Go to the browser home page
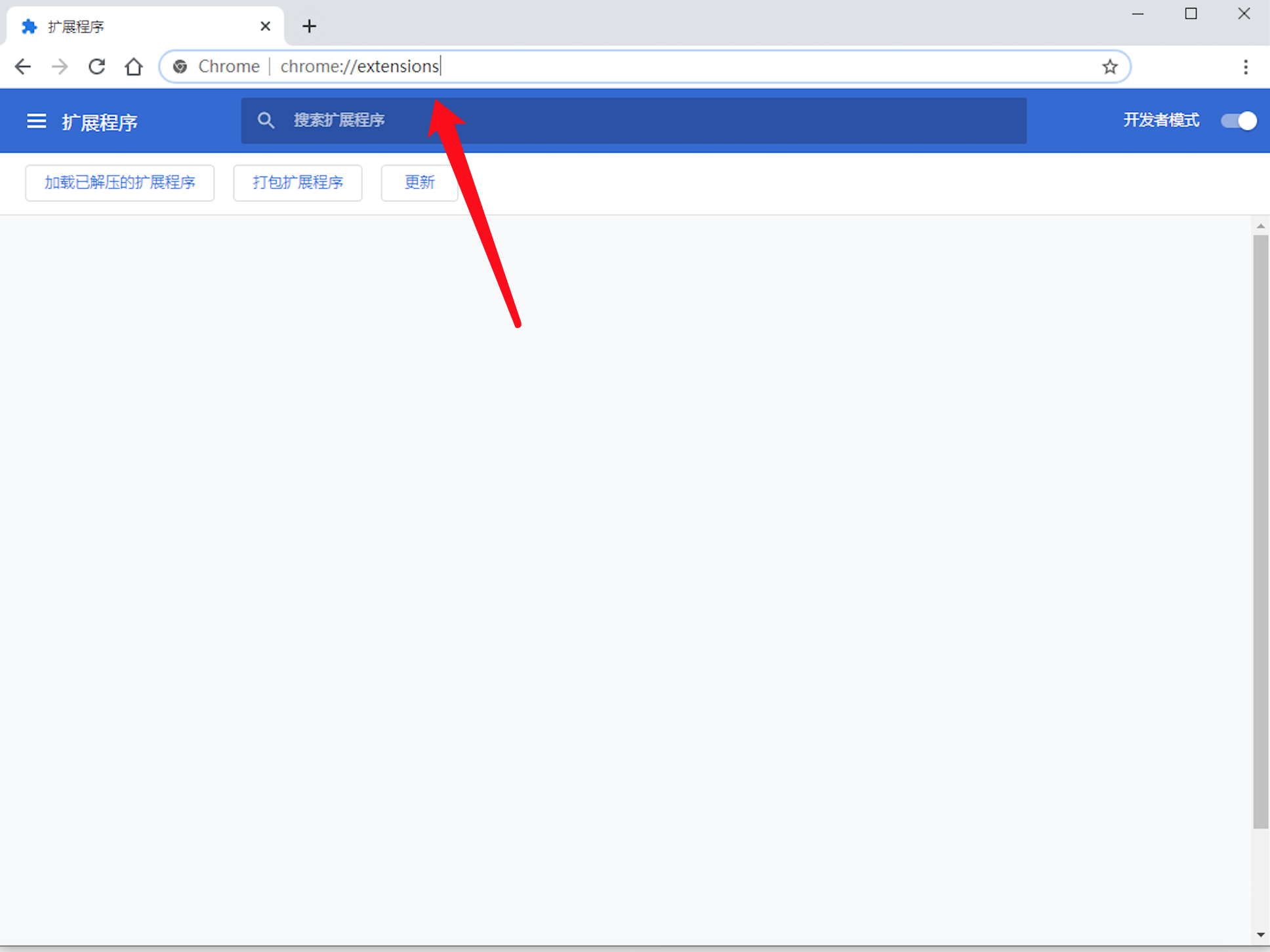This screenshot has height=952, width=1270. (133, 66)
